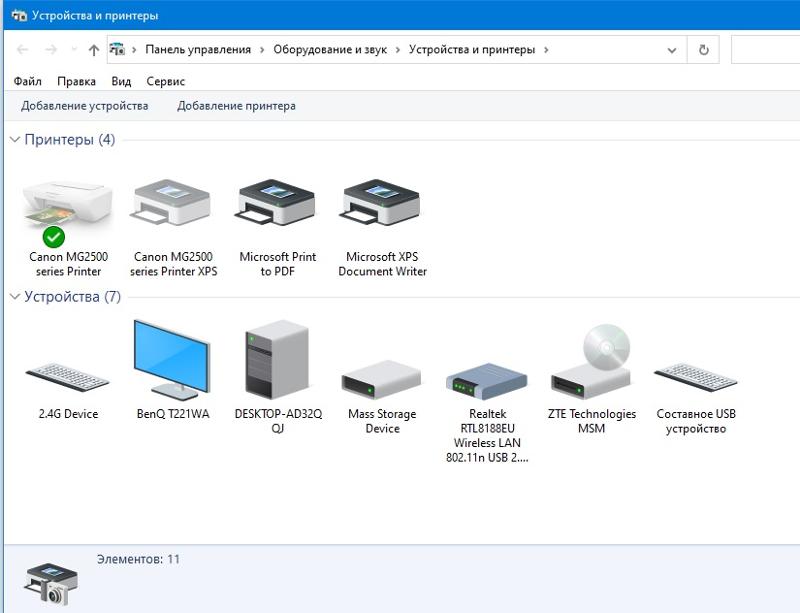Select the ZTE Technologies MSM disc drive icon
The width and height of the screenshot is (800, 613).
click(x=591, y=362)
